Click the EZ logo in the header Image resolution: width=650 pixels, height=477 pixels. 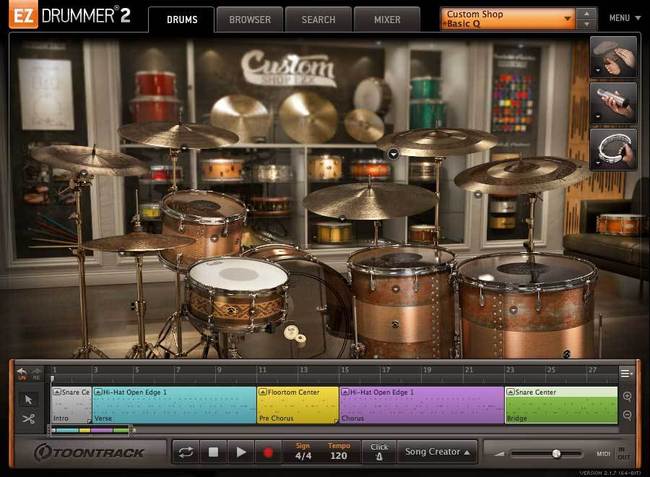pos(23,16)
